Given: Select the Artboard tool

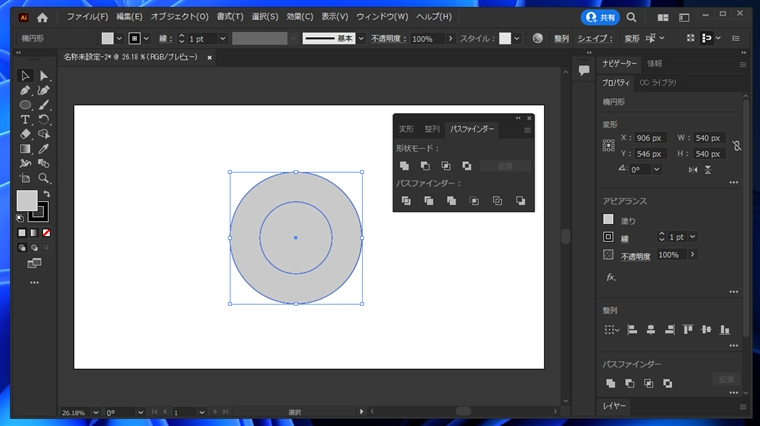Looking at the screenshot, I should (x=25, y=178).
